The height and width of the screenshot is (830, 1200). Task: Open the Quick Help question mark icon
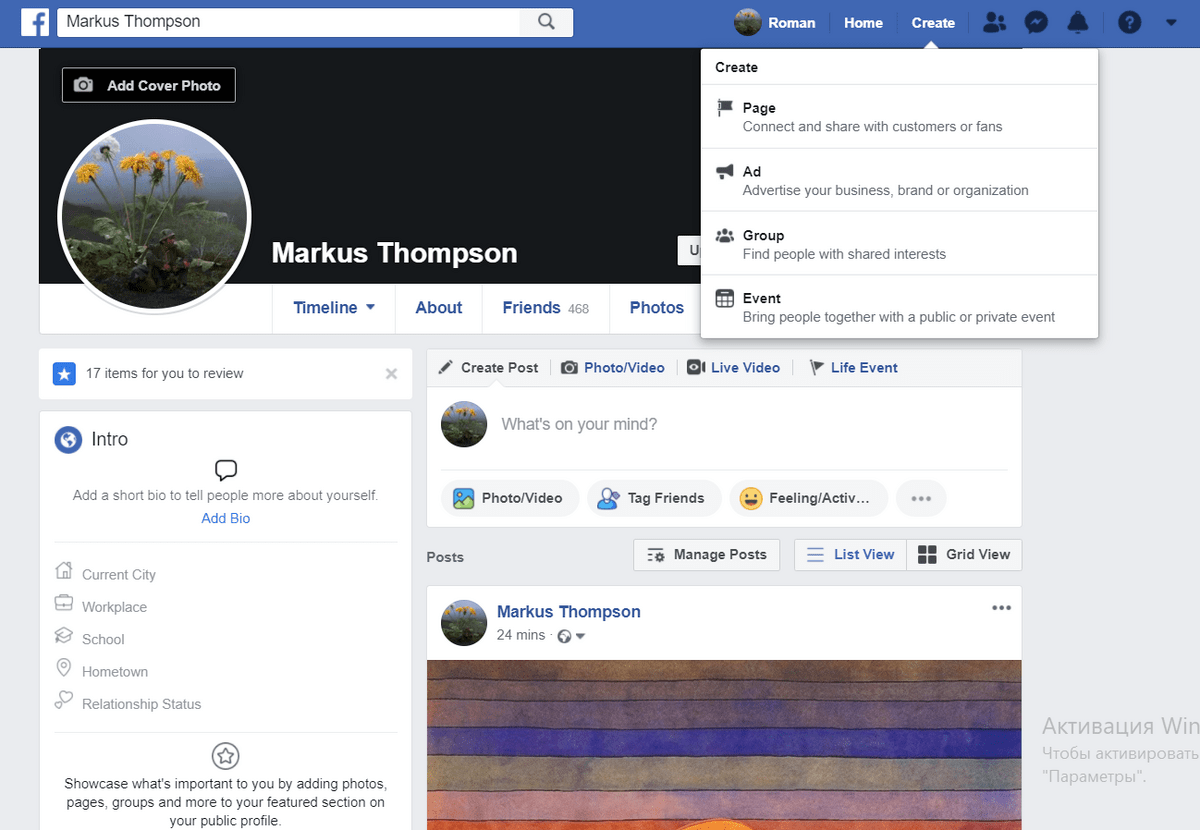[1129, 22]
